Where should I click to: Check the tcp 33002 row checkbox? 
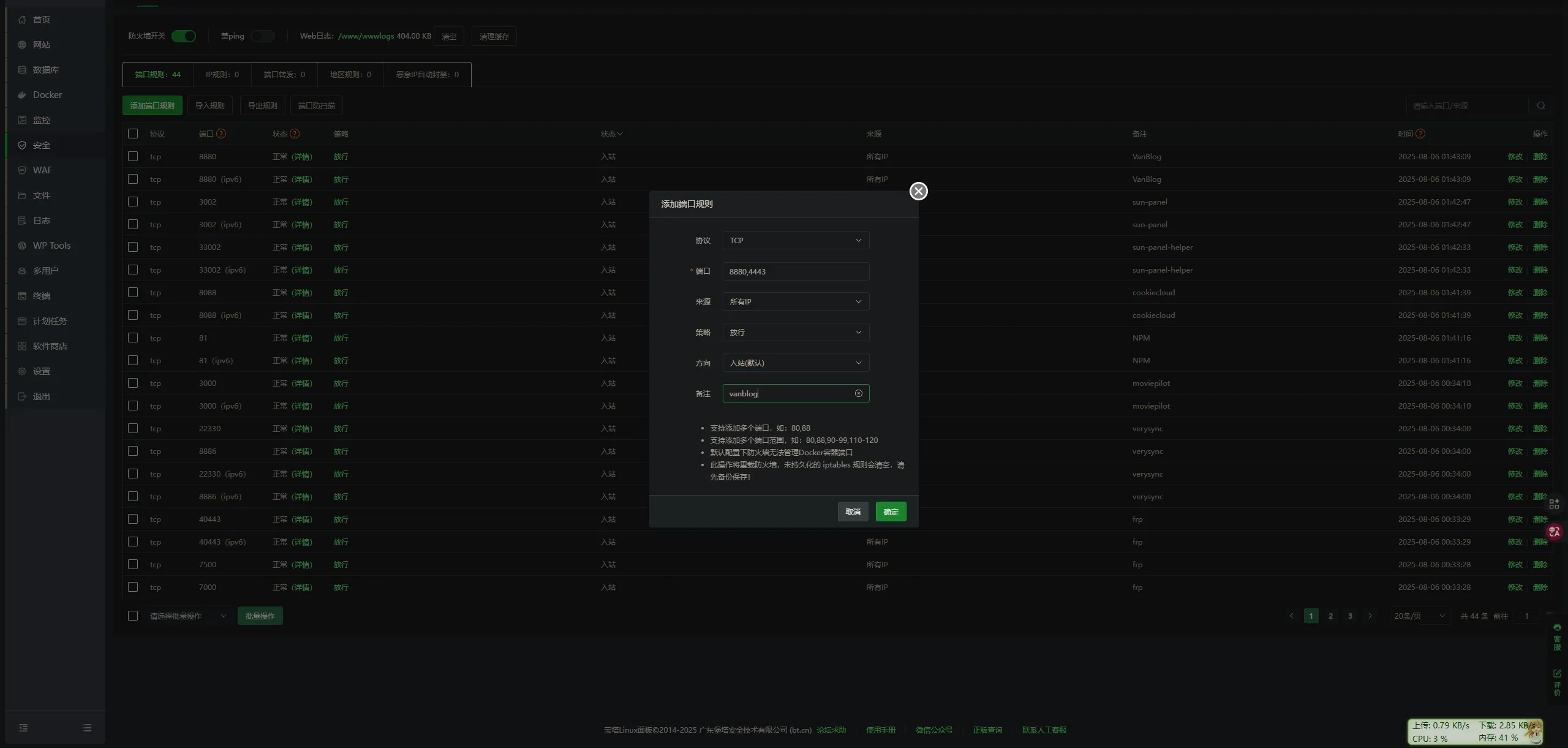point(133,247)
